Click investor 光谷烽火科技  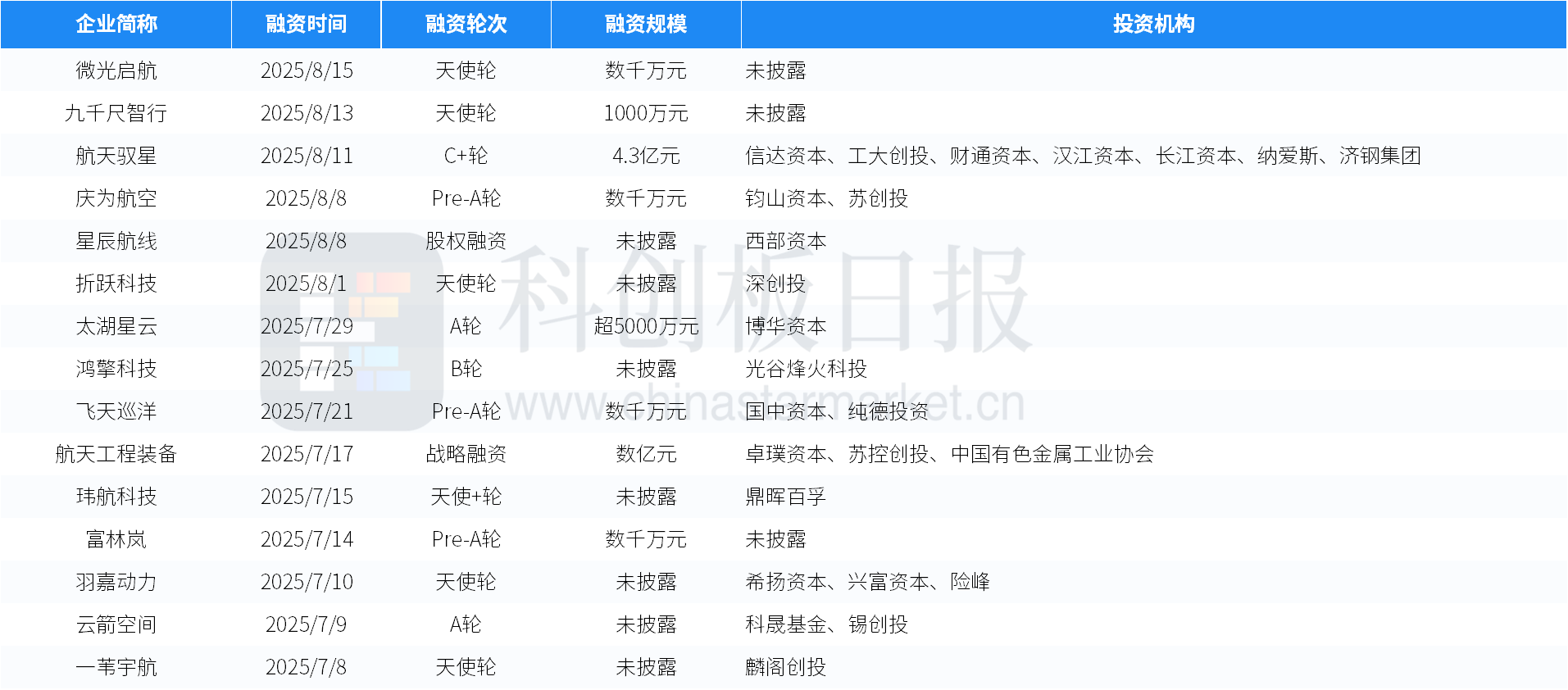pyautogui.click(x=807, y=369)
